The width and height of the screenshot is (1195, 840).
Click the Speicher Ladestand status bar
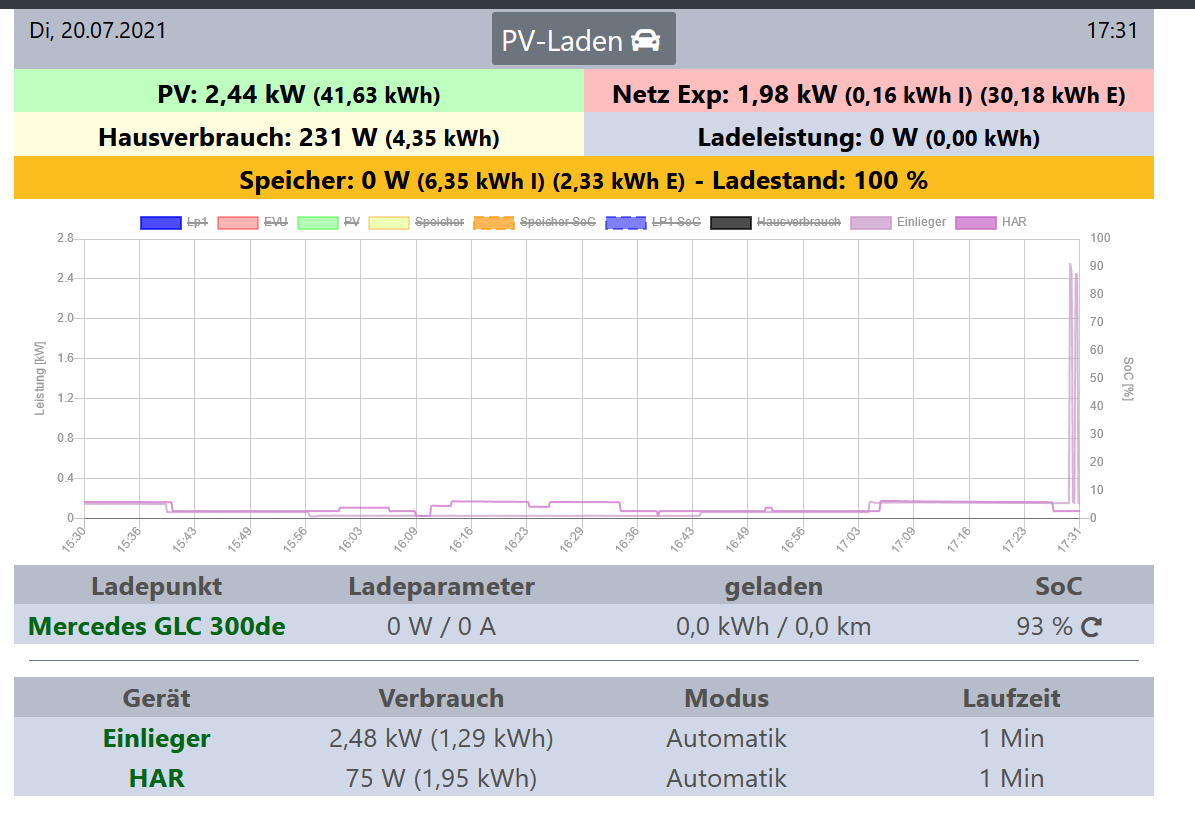(x=583, y=181)
